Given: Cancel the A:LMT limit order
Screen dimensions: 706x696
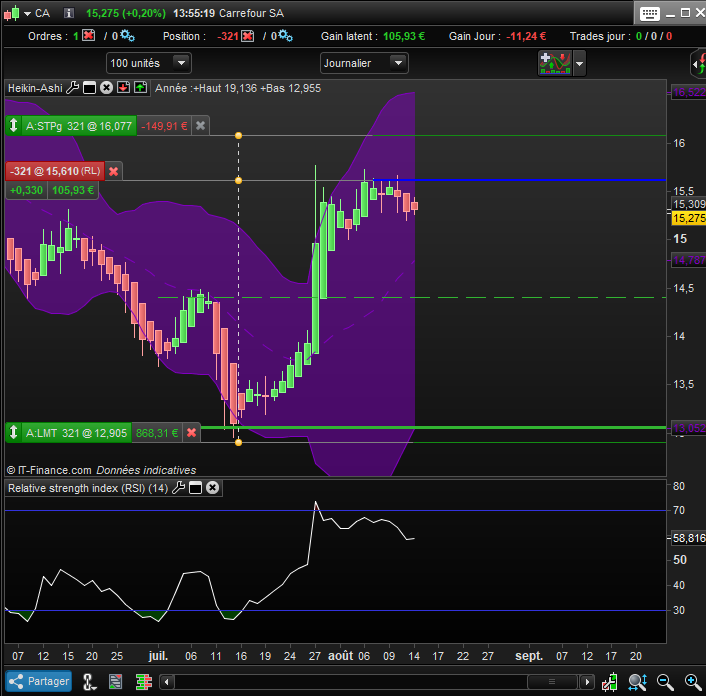Looking at the screenshot, I should (x=191, y=433).
